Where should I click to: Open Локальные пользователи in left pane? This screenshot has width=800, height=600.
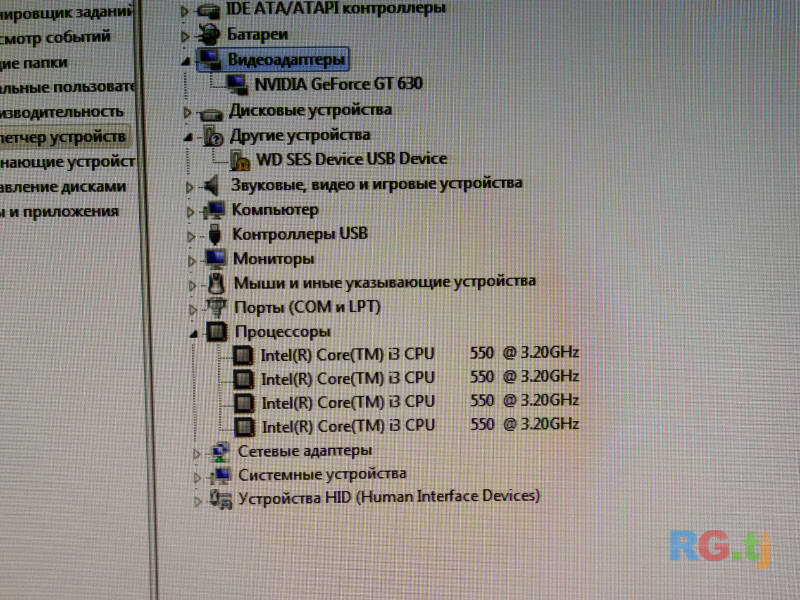(x=67, y=87)
